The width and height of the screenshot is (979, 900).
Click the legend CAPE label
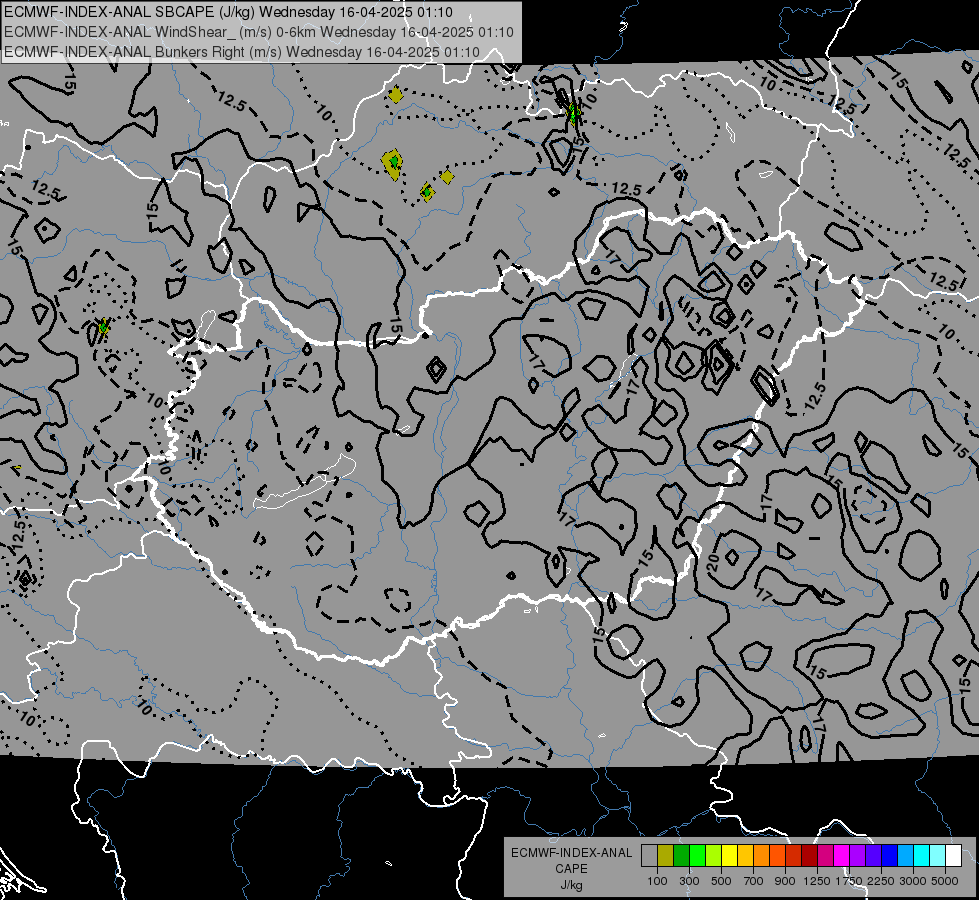click(571, 869)
